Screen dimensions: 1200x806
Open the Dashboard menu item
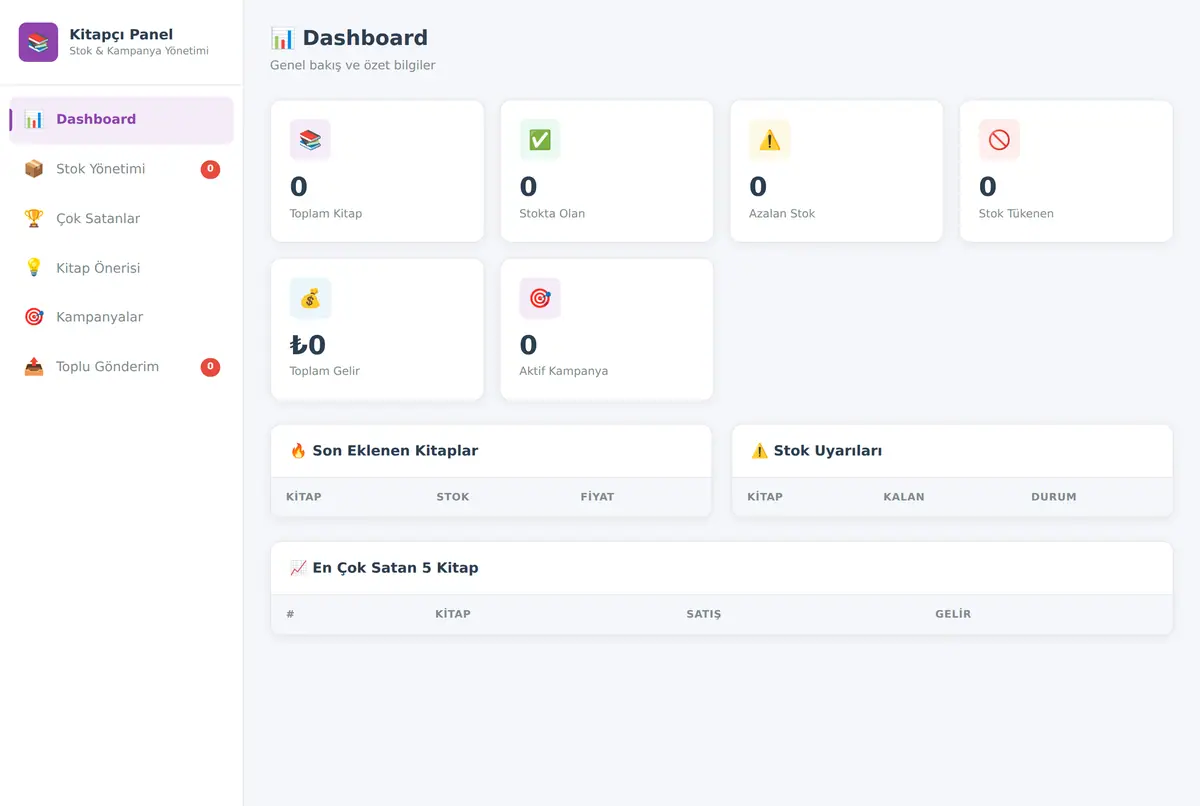tap(121, 120)
